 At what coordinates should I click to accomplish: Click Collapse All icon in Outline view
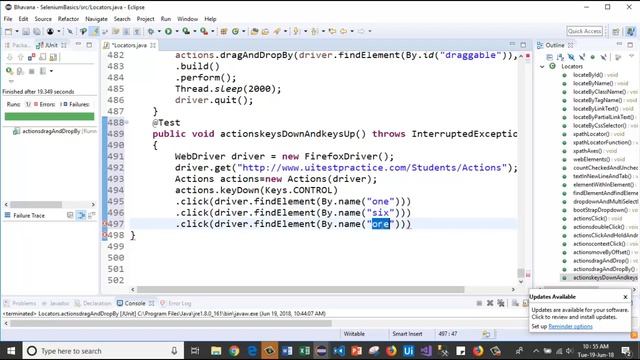tap(549, 58)
